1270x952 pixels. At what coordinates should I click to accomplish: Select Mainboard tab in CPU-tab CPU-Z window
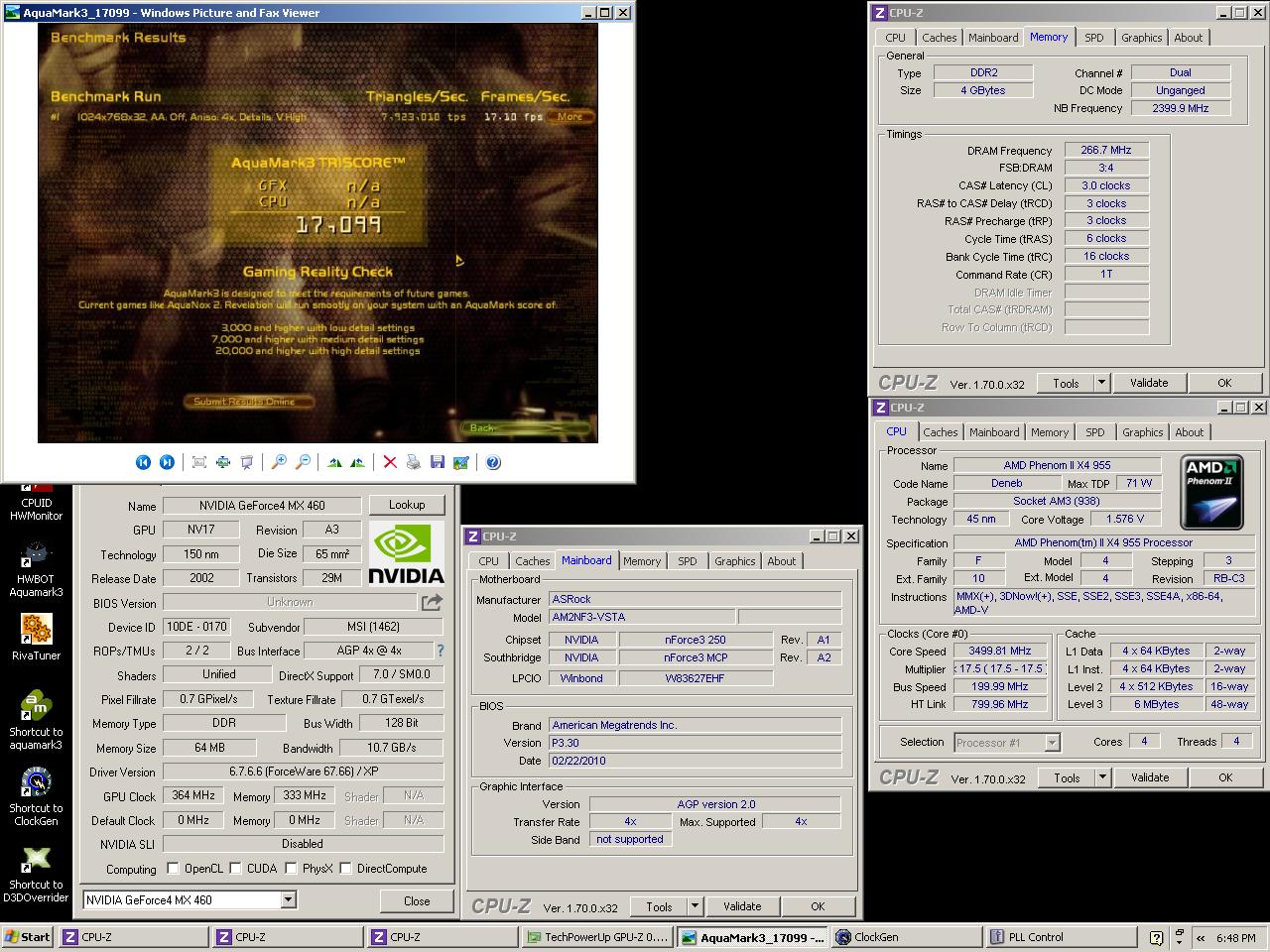pyautogui.click(x=994, y=432)
